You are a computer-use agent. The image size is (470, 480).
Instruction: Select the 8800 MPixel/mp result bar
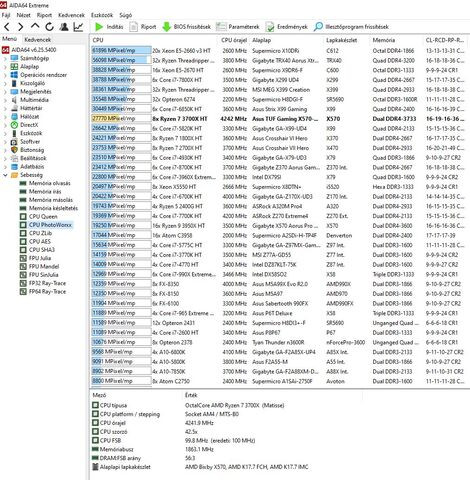pos(121,381)
